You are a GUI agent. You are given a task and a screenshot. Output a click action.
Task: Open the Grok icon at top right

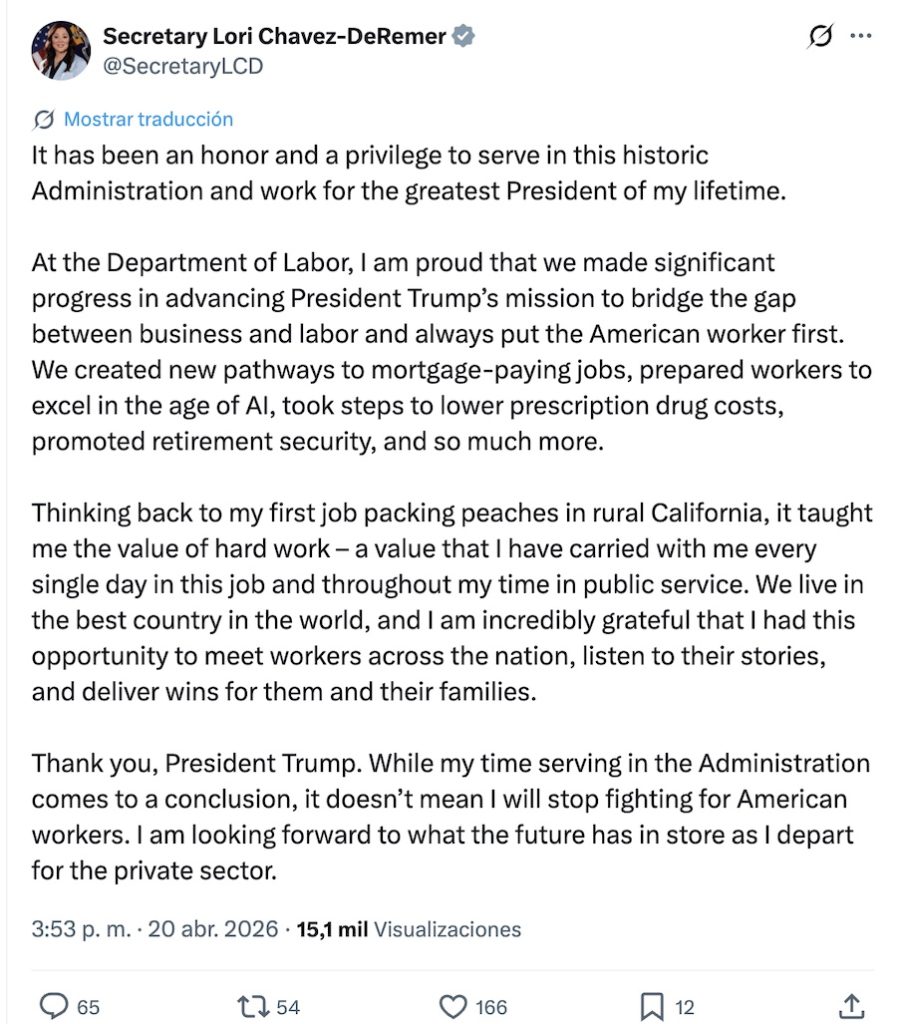(x=819, y=37)
